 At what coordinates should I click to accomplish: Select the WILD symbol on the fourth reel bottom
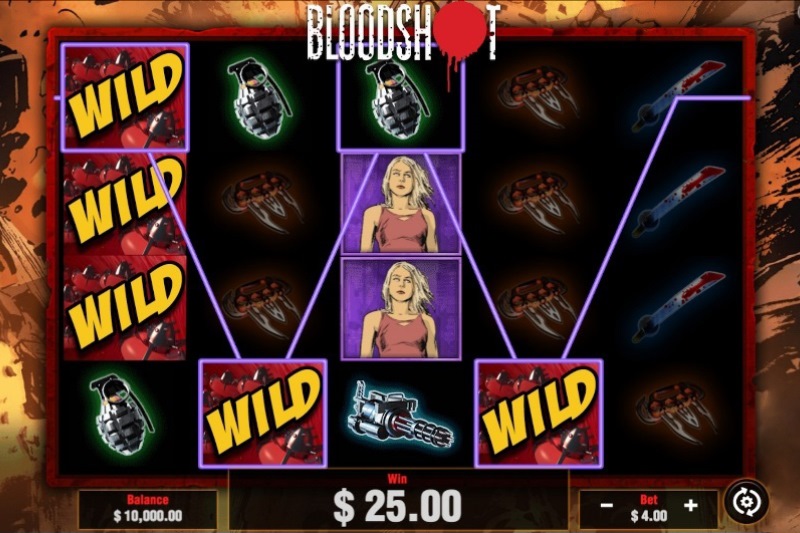[539, 413]
